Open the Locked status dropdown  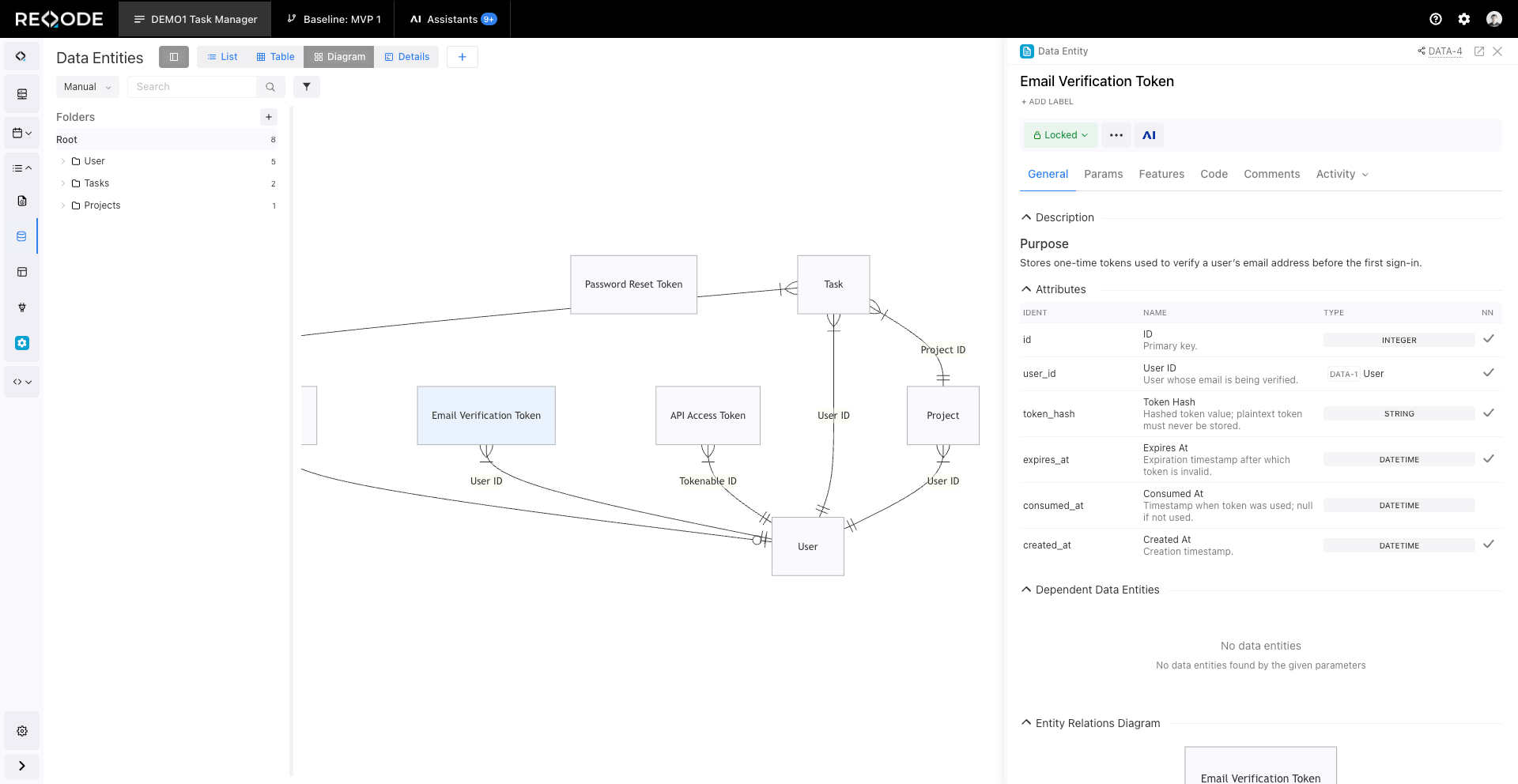click(1060, 135)
